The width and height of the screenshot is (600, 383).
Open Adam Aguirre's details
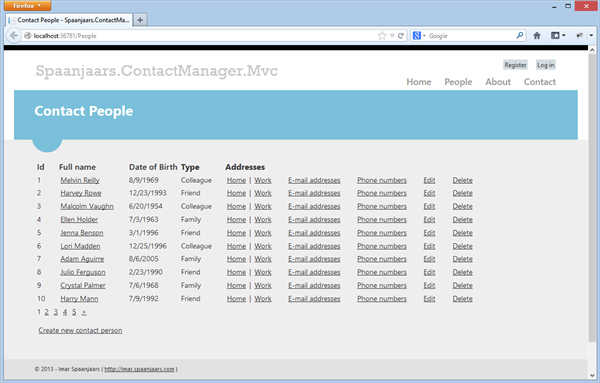tap(82, 259)
